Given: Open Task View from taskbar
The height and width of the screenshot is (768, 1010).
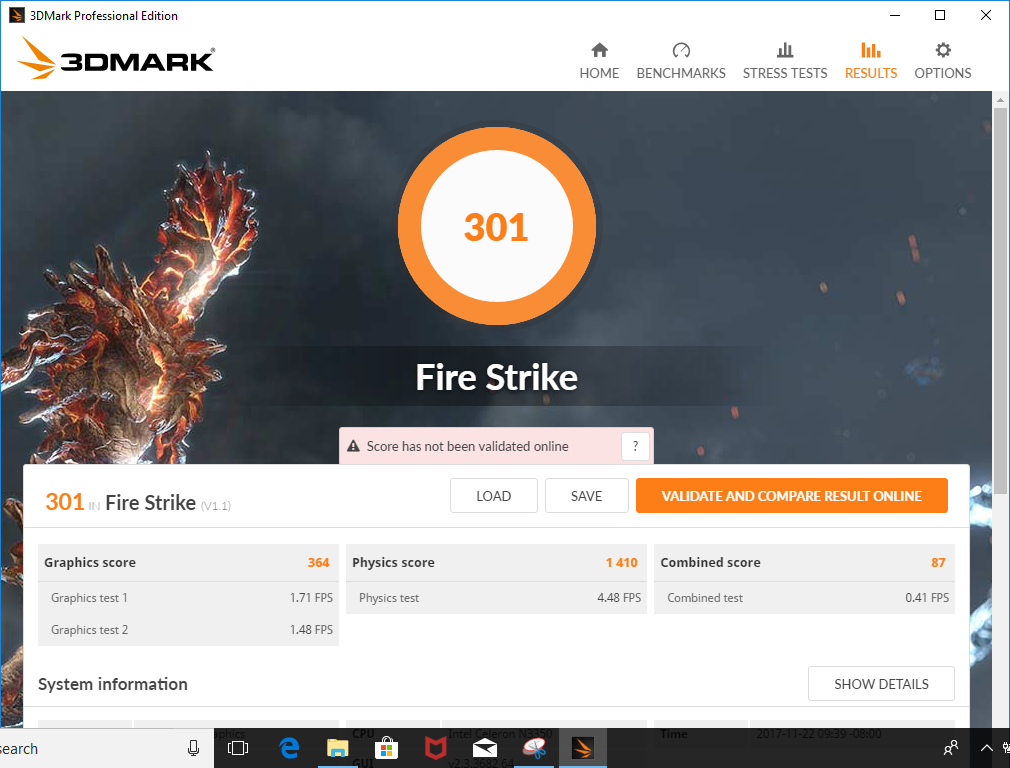Looking at the screenshot, I should tap(238, 748).
